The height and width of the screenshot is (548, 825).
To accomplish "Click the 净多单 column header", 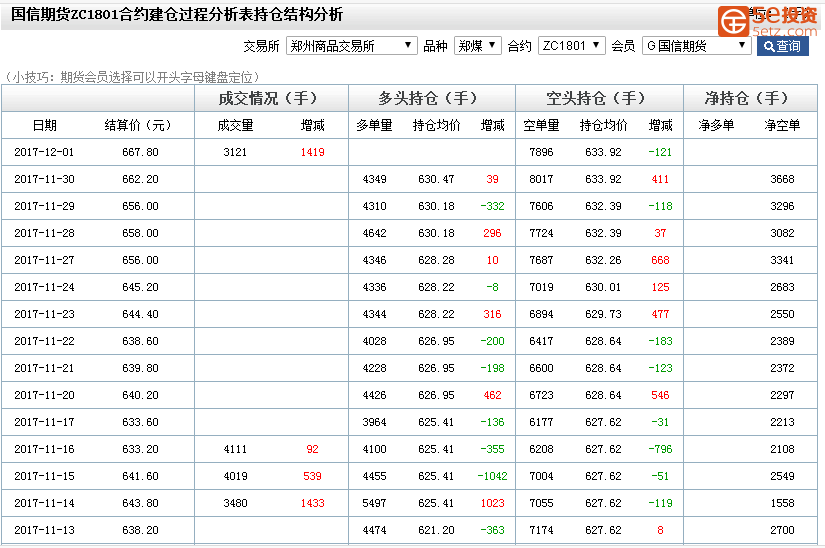I will click(x=716, y=125).
